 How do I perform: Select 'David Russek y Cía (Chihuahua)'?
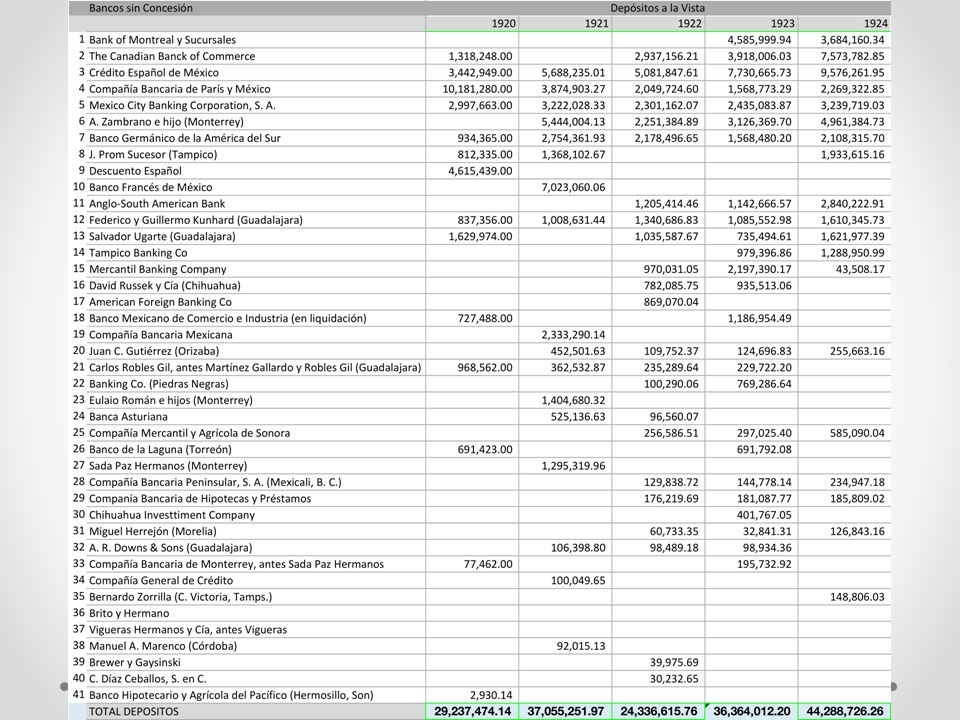256,285
